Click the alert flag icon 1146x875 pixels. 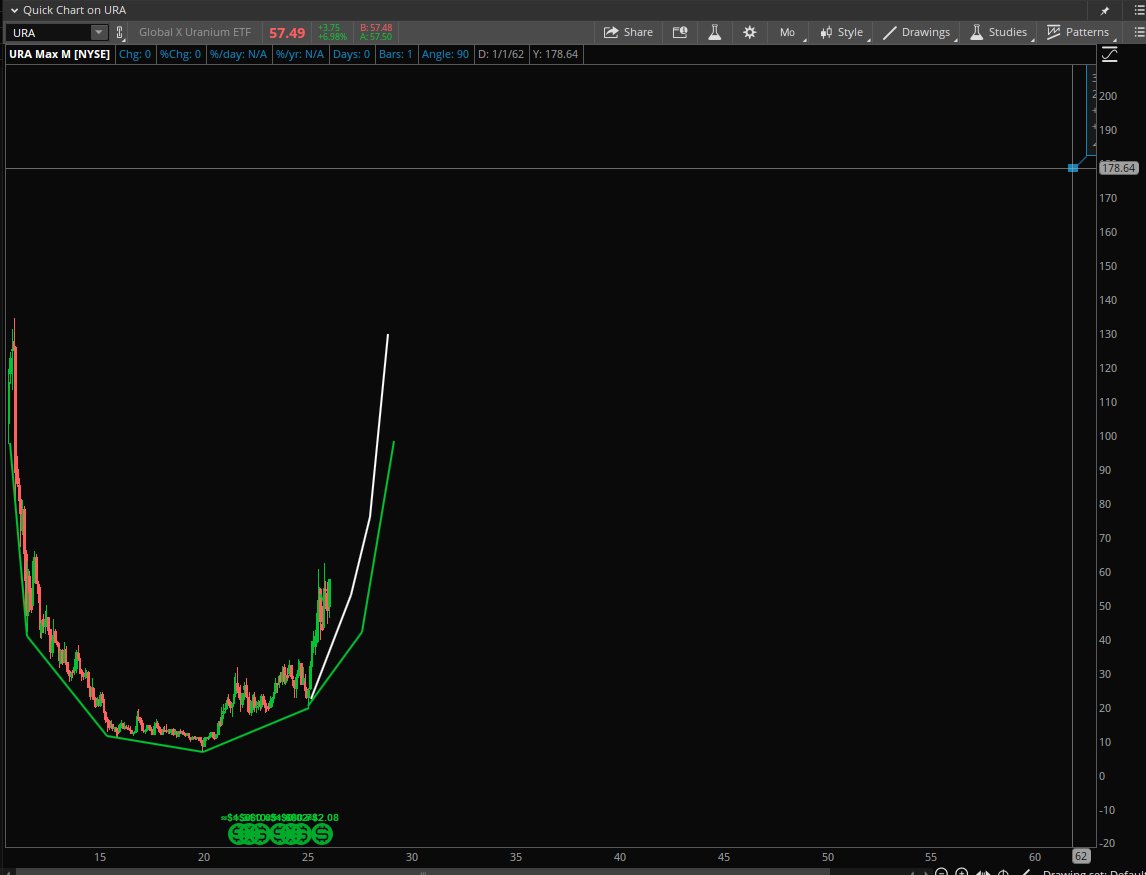click(680, 32)
